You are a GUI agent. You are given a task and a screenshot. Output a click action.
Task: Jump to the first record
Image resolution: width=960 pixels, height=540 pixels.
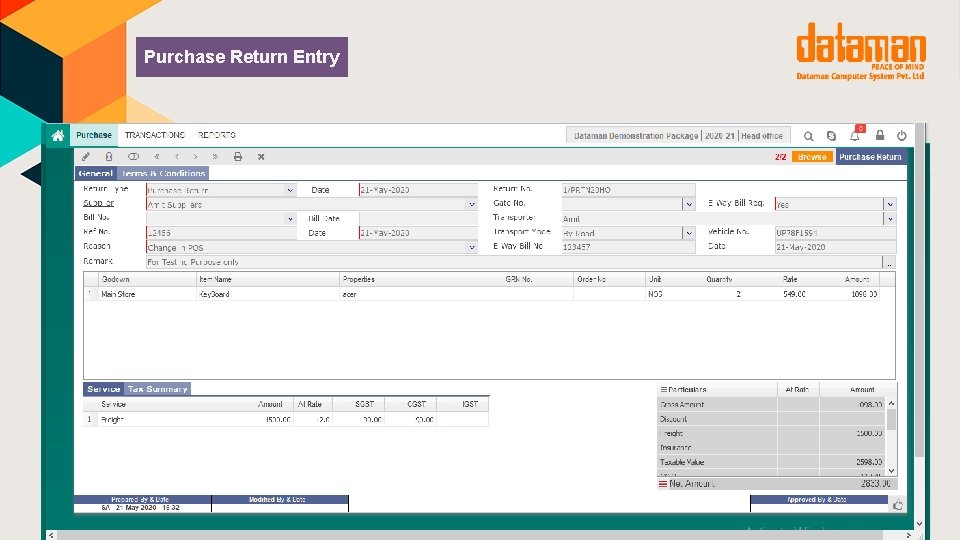[157, 157]
